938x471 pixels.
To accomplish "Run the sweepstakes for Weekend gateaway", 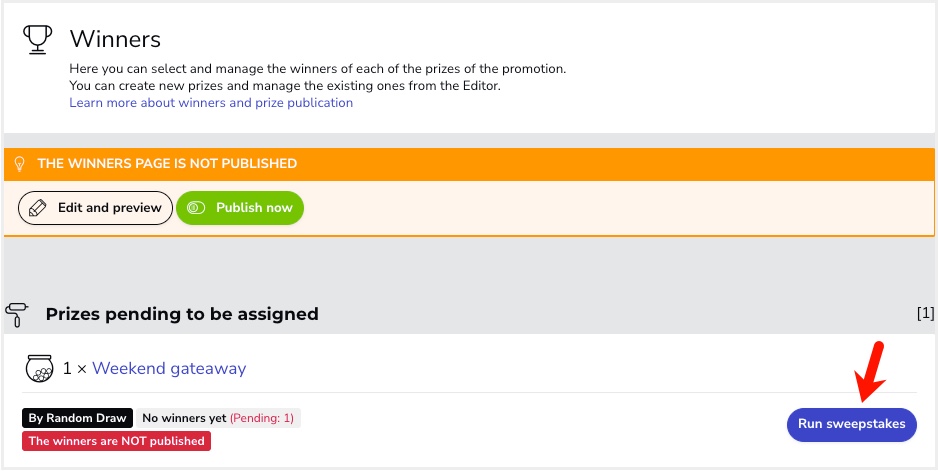I will click(851, 424).
